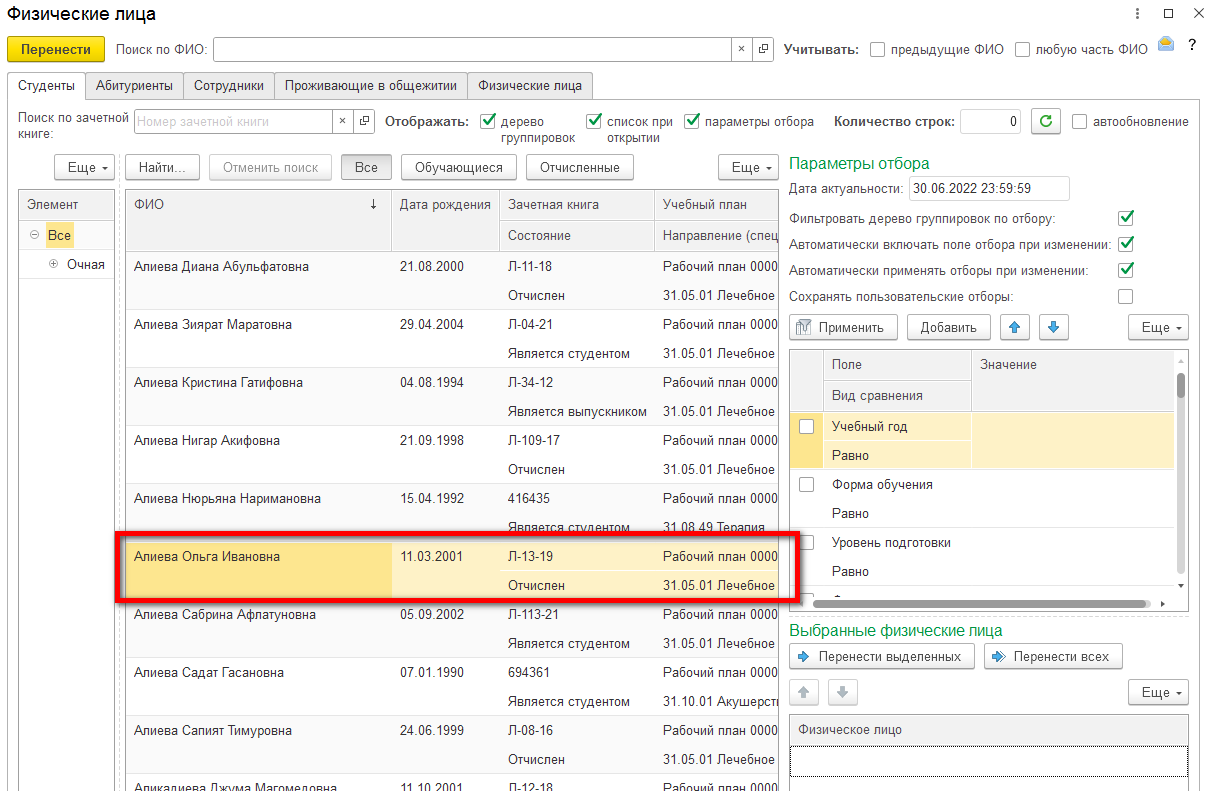Uncheck Автоматически применять отборы при изменении
Image resolution: width=1207 pixels, height=791 pixels.
[1126, 270]
